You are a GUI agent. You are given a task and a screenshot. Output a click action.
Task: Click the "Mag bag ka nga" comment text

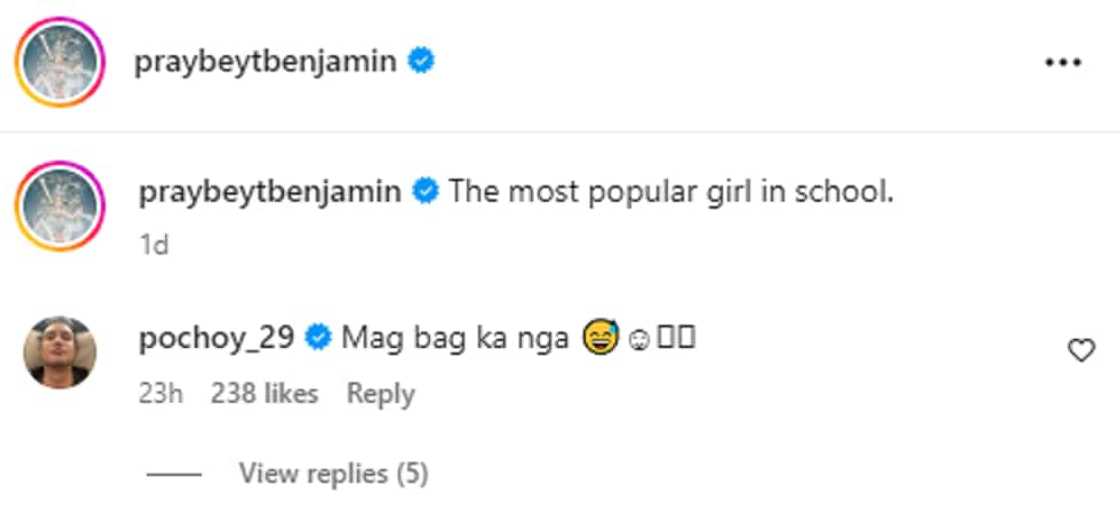coord(455,339)
